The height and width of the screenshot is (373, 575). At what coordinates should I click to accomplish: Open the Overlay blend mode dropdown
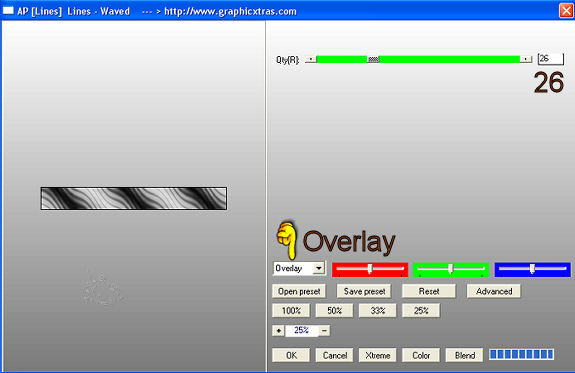[319, 268]
